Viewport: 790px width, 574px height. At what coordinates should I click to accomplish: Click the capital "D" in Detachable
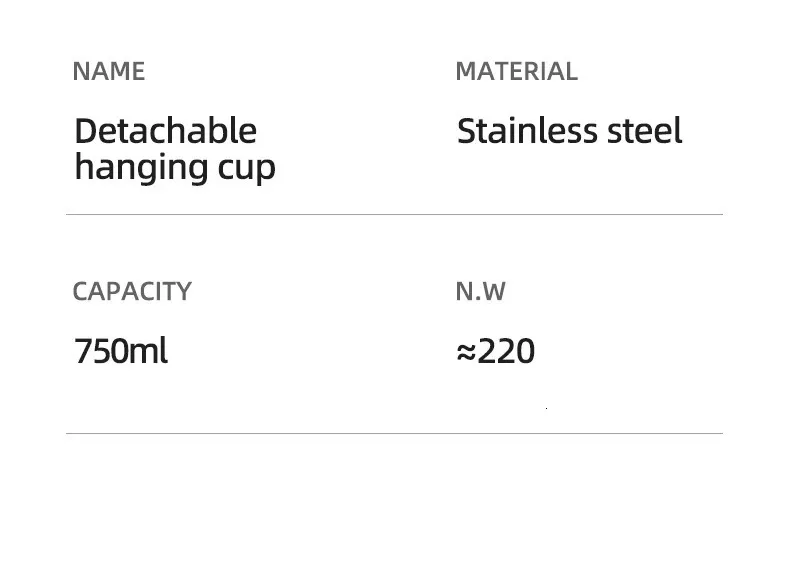(85, 131)
